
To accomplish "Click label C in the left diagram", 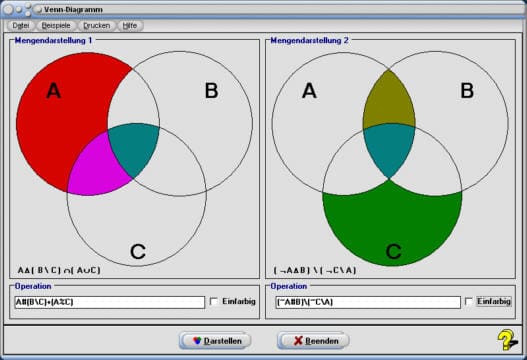I will pyautogui.click(x=138, y=251).
